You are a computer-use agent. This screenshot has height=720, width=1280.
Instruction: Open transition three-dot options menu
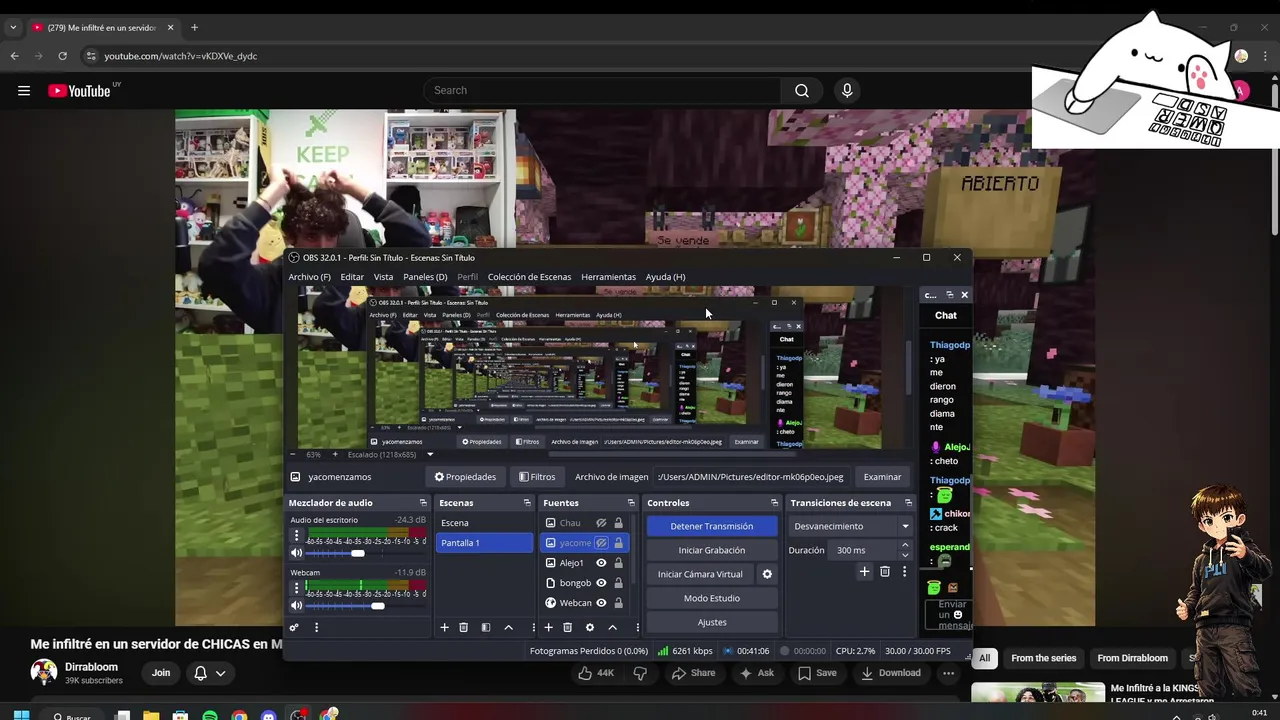pyautogui.click(x=905, y=571)
